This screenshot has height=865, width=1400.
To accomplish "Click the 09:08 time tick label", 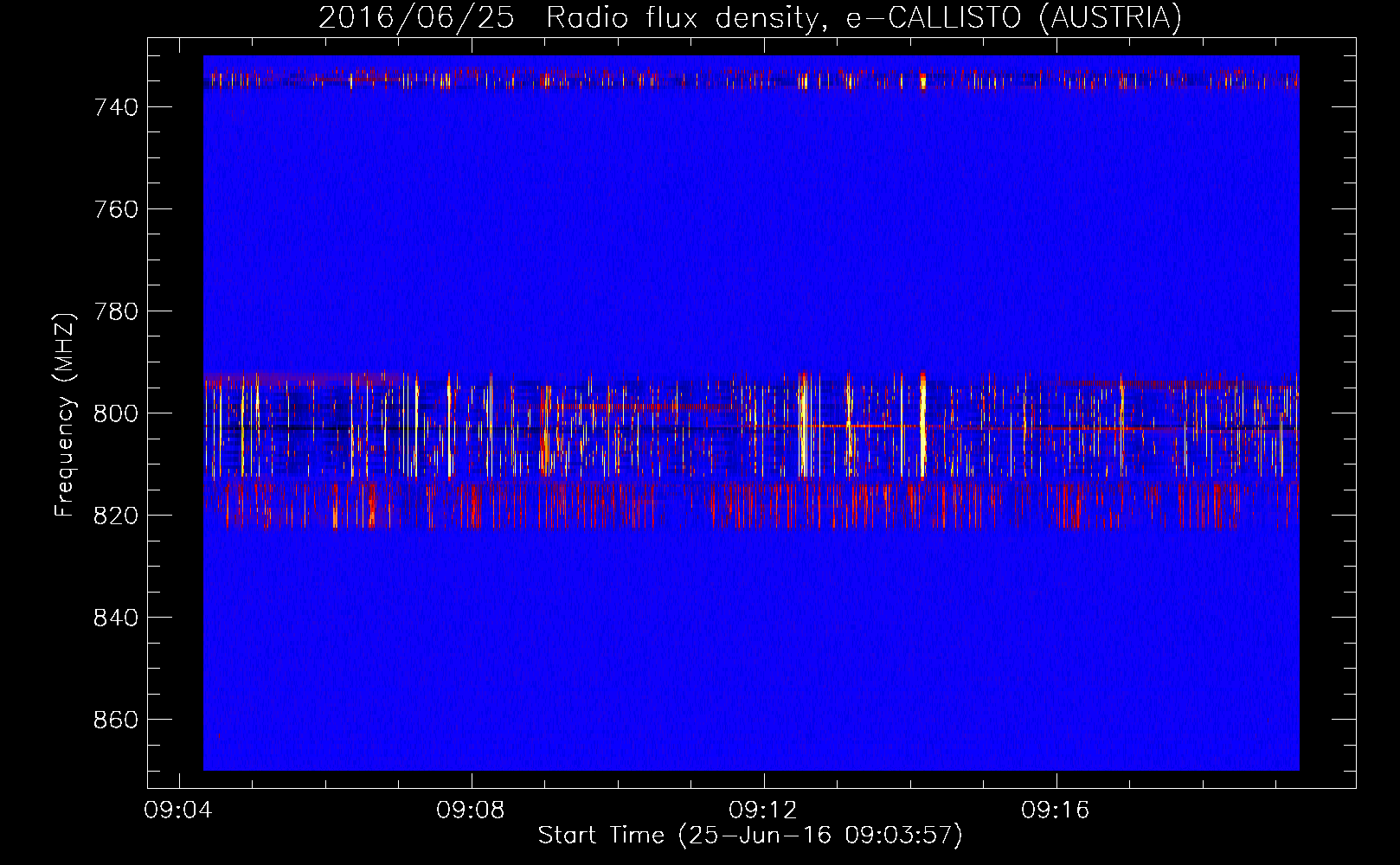I will click(471, 811).
